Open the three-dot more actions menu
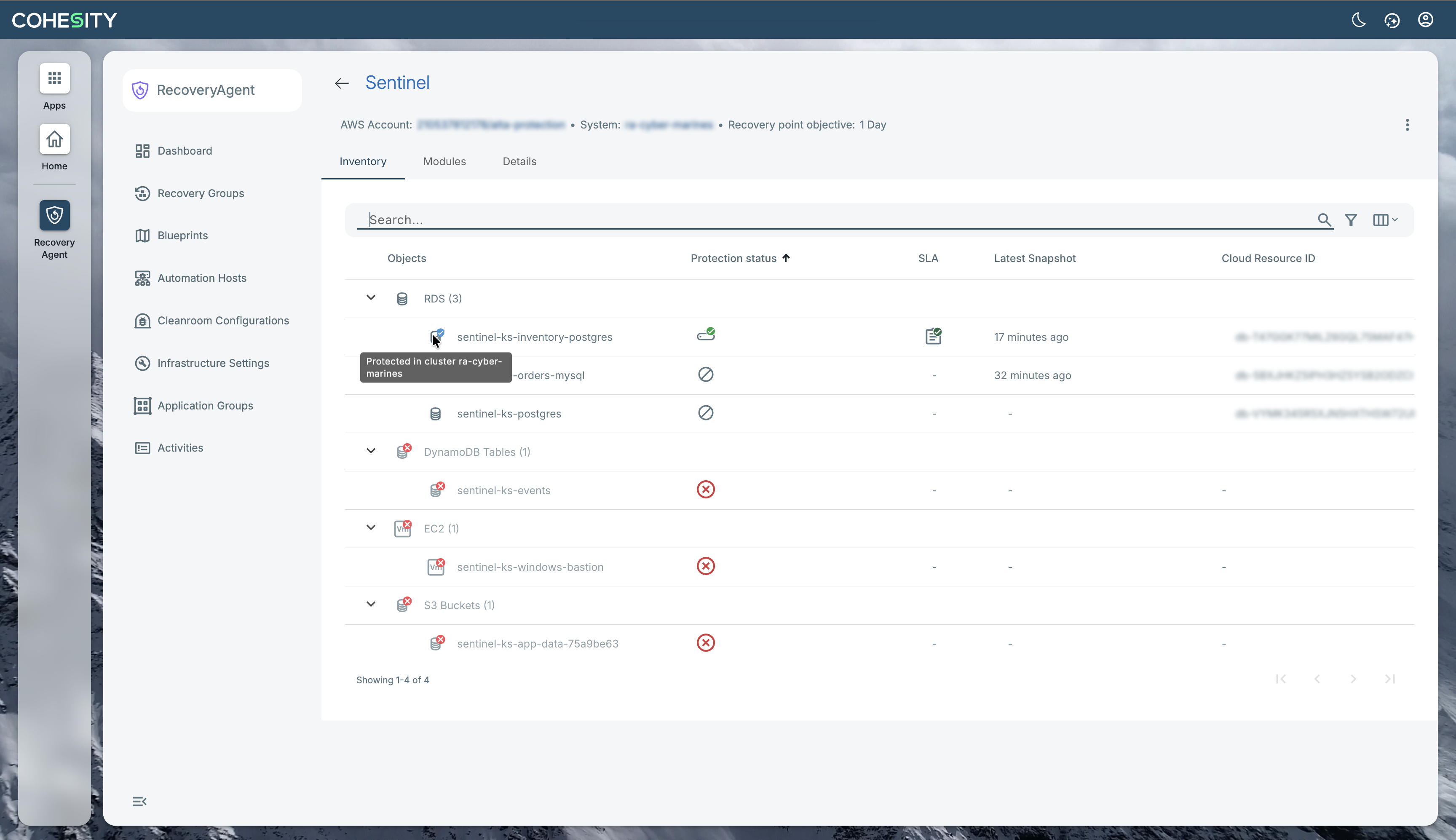This screenshot has width=1456, height=840. pos(1407,125)
